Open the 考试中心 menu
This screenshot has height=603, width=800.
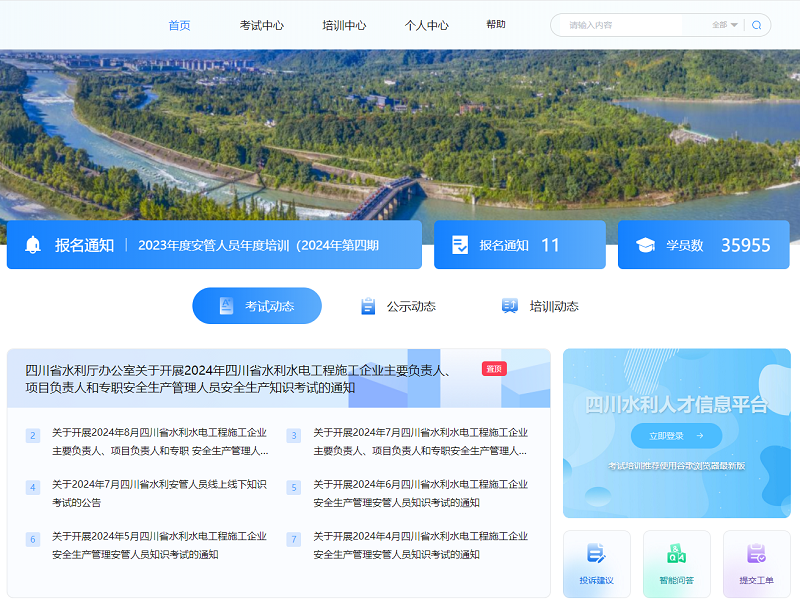(x=261, y=25)
